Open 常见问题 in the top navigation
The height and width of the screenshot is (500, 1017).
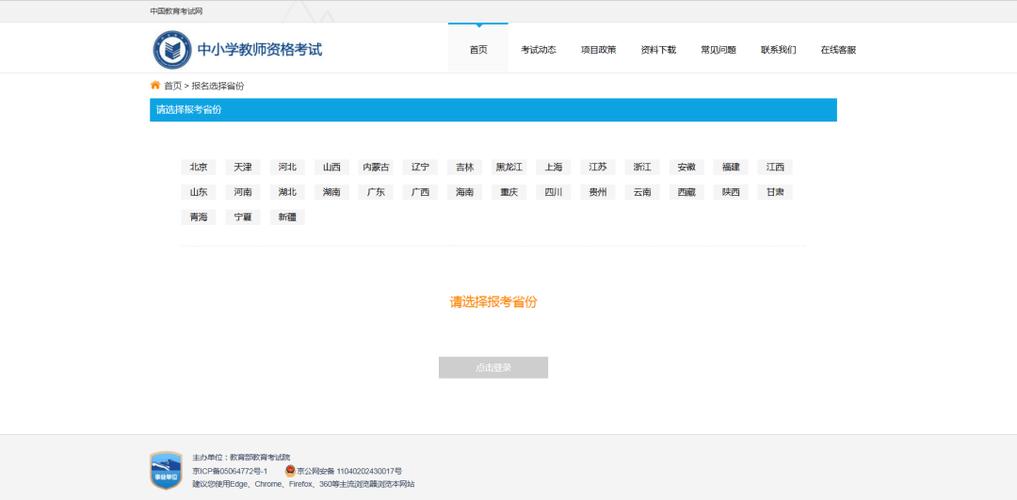click(x=718, y=50)
